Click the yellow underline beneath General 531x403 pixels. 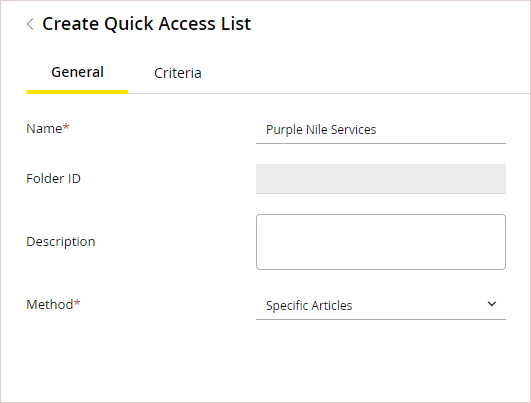point(77,92)
